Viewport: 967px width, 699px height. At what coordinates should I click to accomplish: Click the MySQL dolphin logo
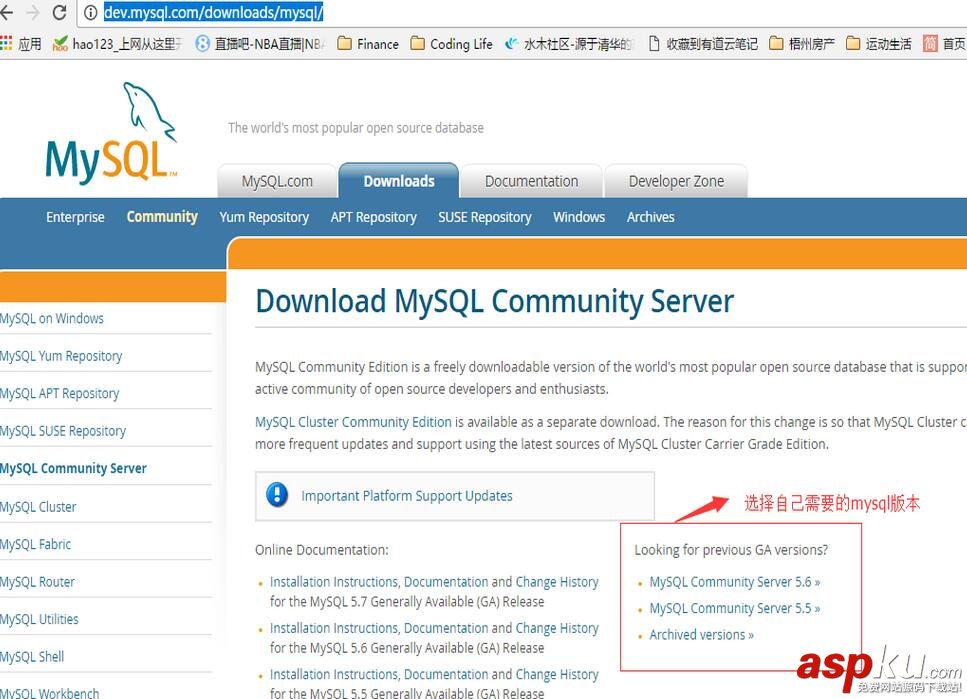[112, 133]
